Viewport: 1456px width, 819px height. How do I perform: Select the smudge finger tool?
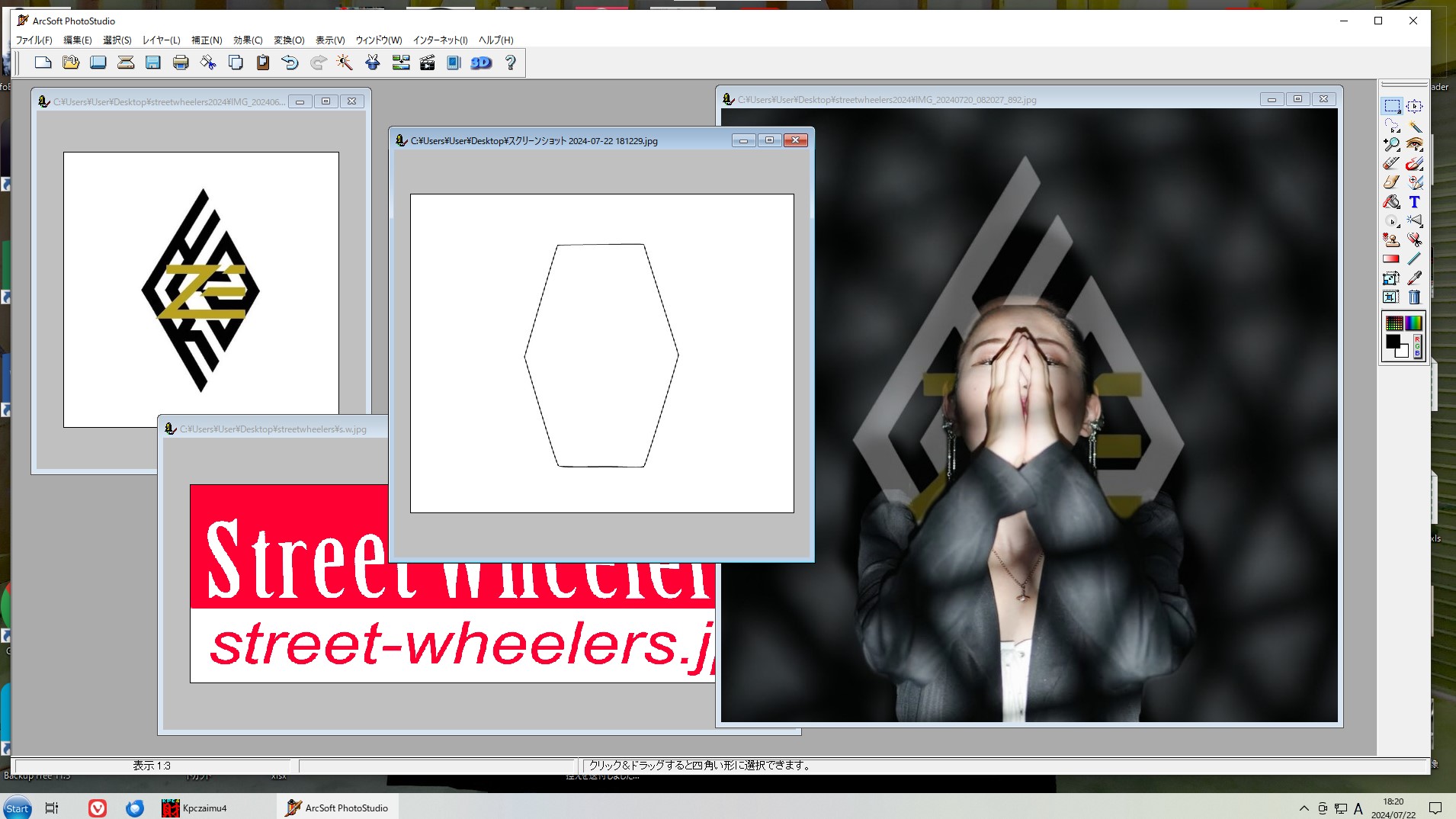click(x=1392, y=182)
